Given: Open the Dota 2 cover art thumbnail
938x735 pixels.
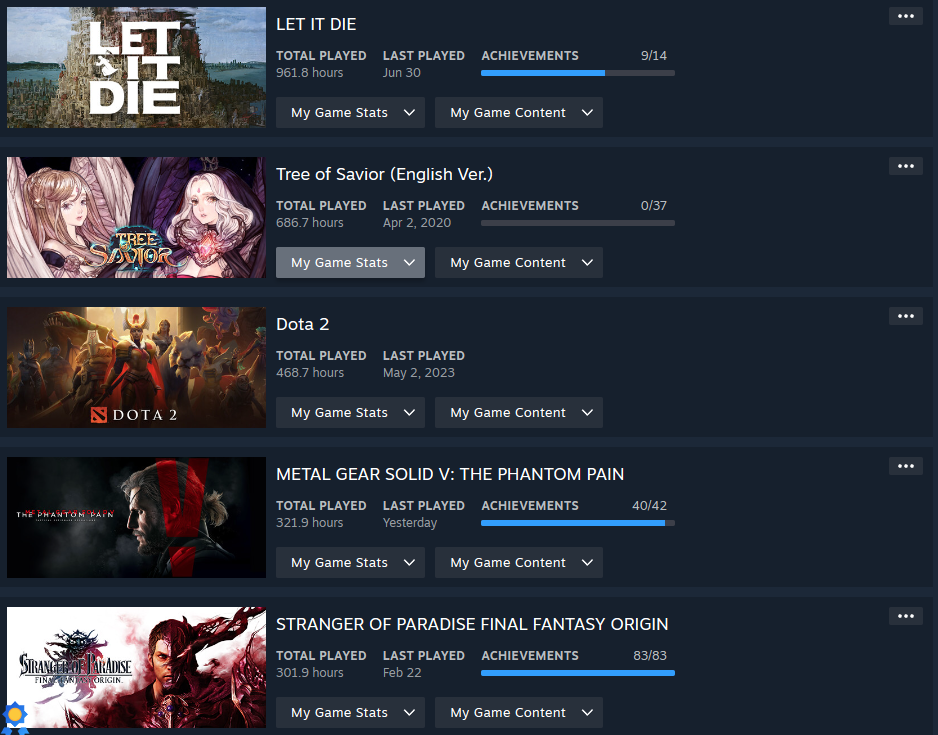Looking at the screenshot, I should click(x=136, y=368).
